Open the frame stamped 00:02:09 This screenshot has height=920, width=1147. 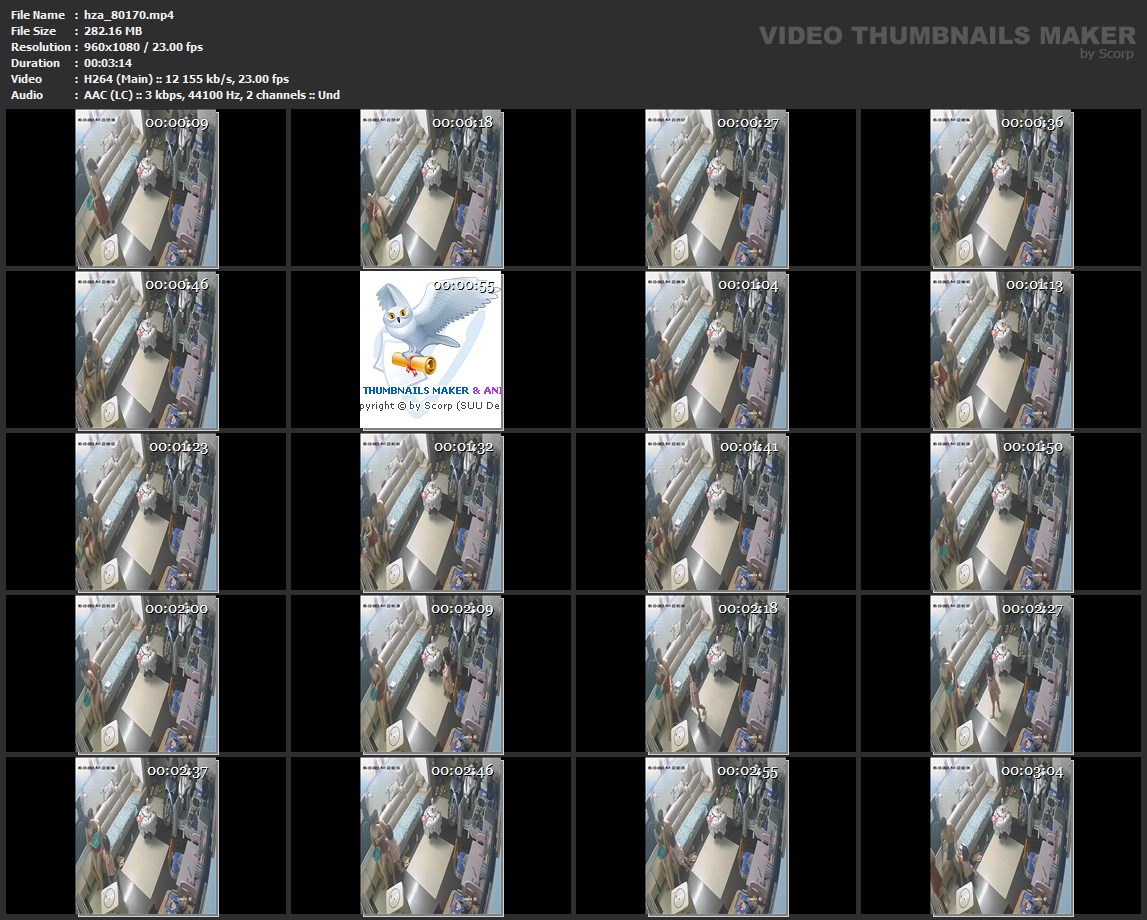tap(431, 674)
